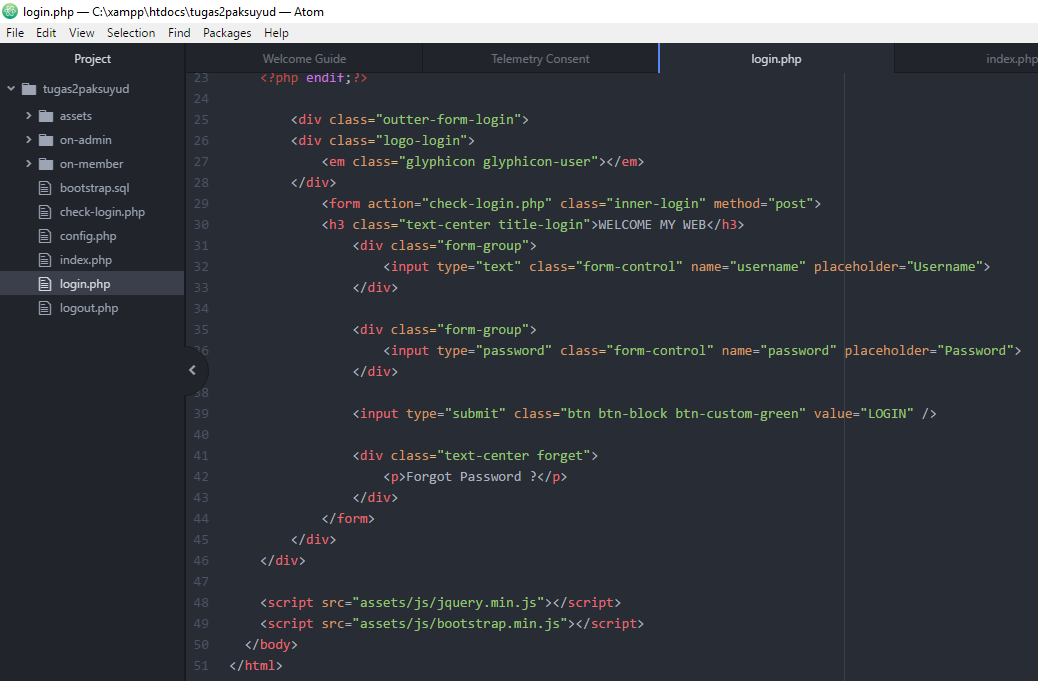Expand the on-admin folder chevron
Viewport: 1038px width, 681px height.
point(28,139)
